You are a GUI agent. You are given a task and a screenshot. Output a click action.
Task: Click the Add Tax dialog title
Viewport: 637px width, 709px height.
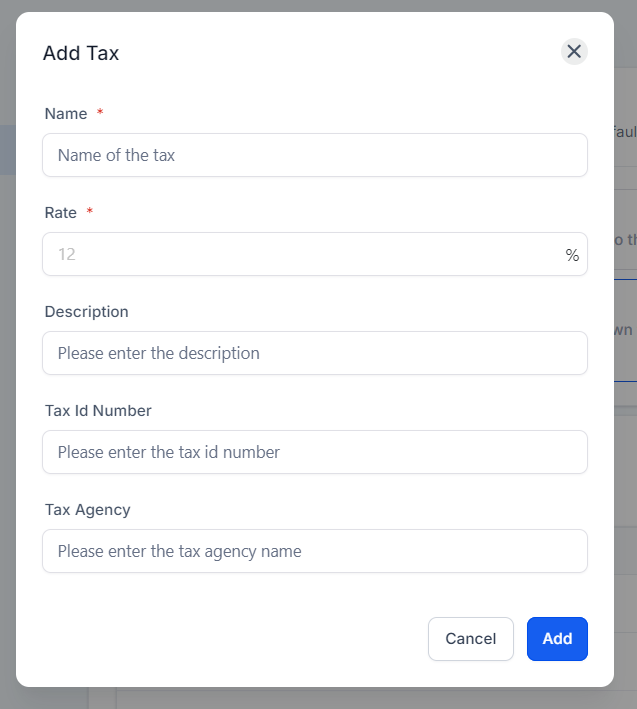tap(81, 53)
